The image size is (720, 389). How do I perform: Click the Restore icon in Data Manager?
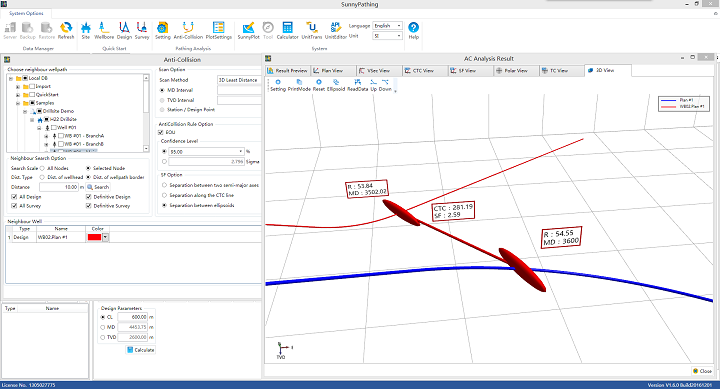[x=46, y=31]
